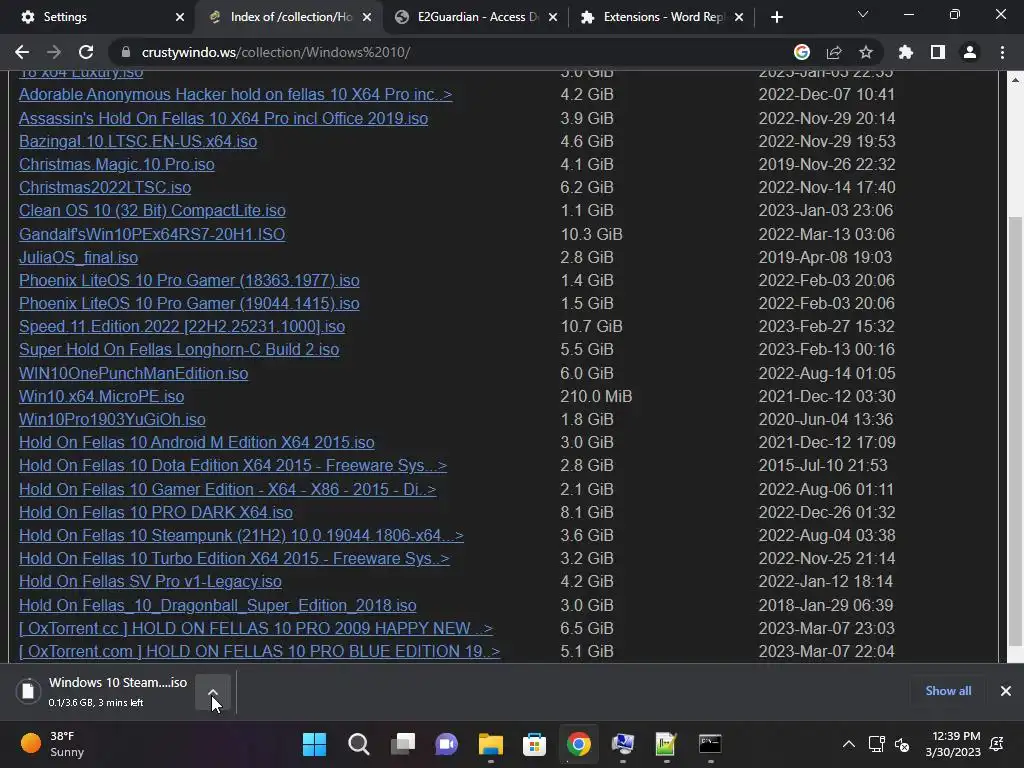The height and width of the screenshot is (768, 1024).
Task: Open Christmas.Magic.10.Pro.iso link
Action: (116, 165)
